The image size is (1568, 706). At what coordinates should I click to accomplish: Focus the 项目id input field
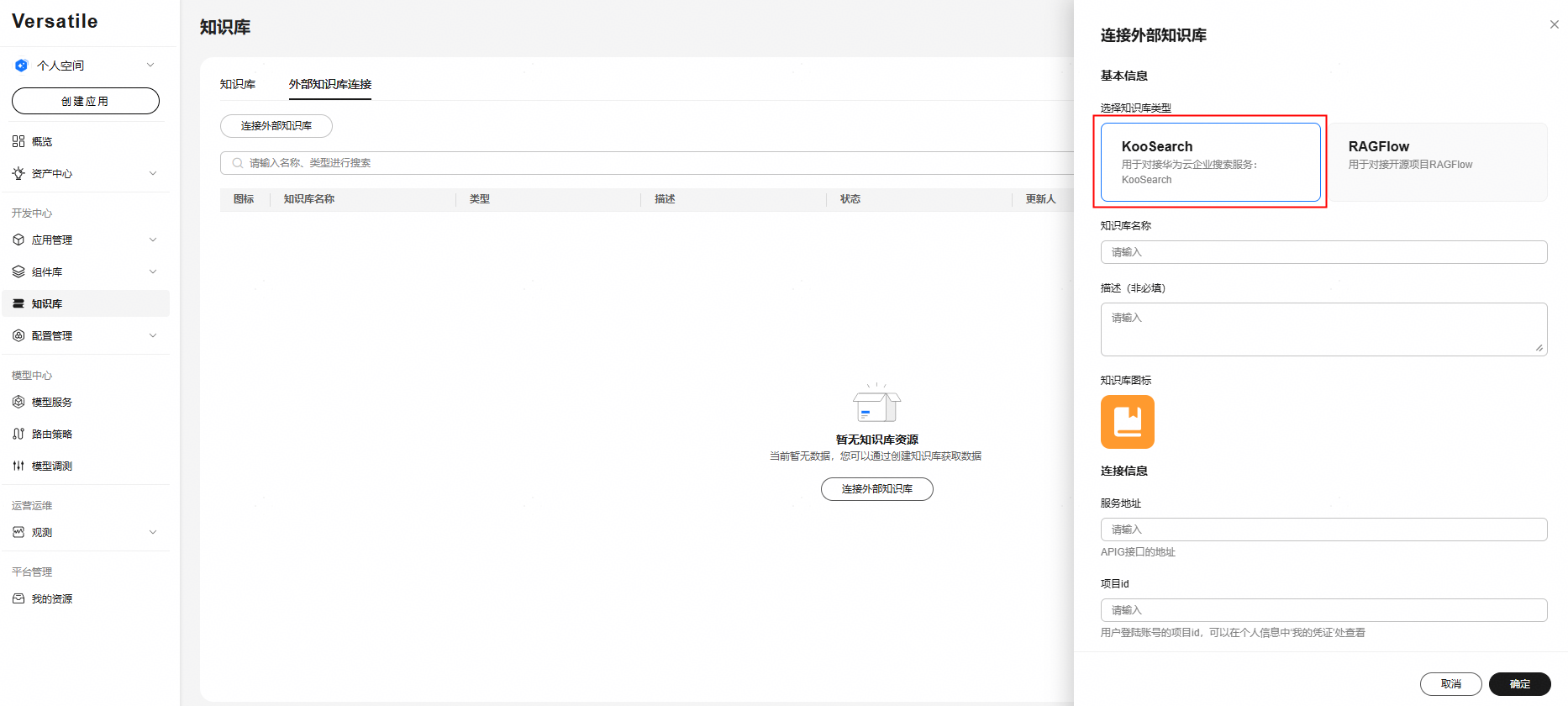tap(1324, 610)
